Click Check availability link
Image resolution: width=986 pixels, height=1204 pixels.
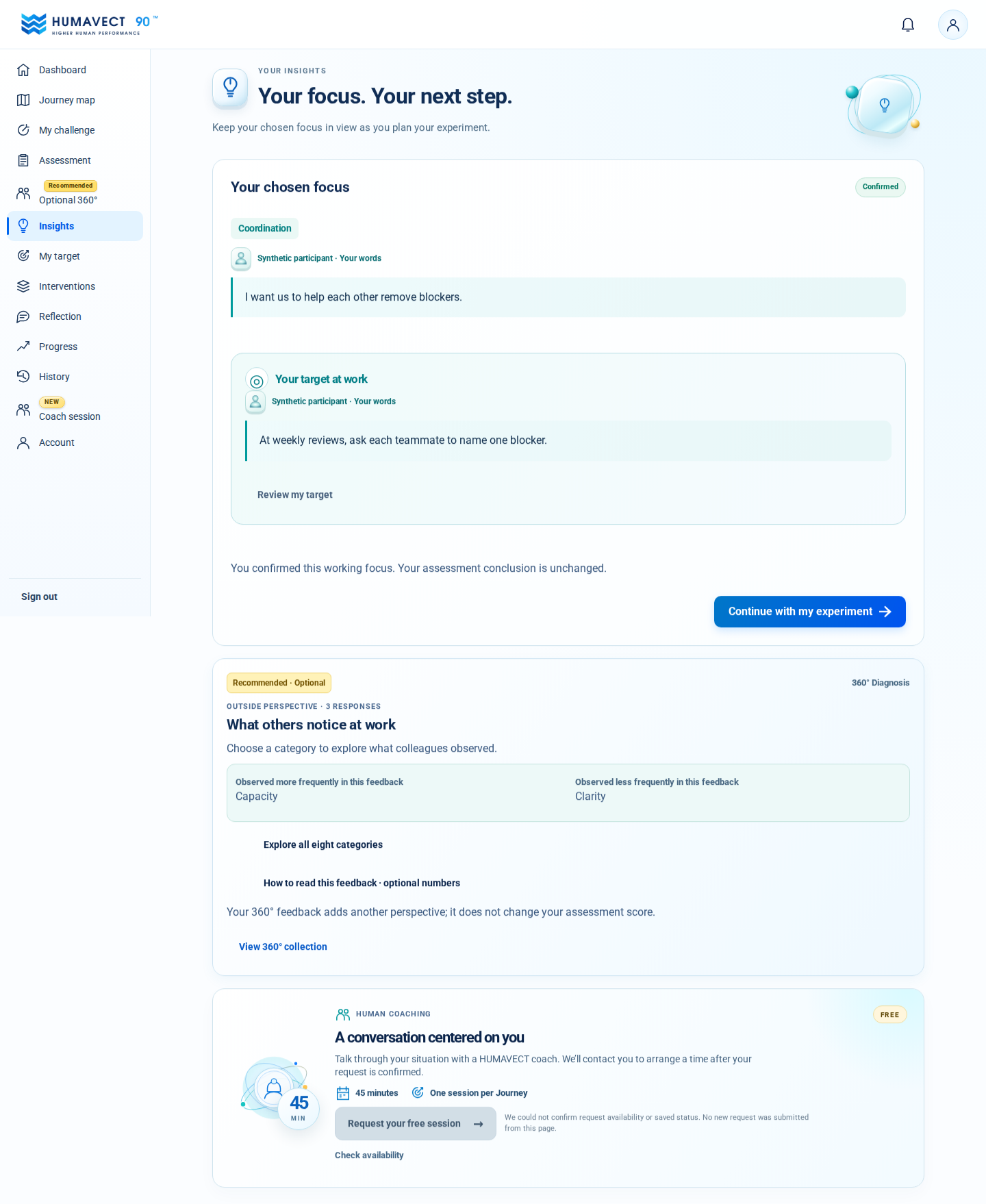pos(369,1155)
